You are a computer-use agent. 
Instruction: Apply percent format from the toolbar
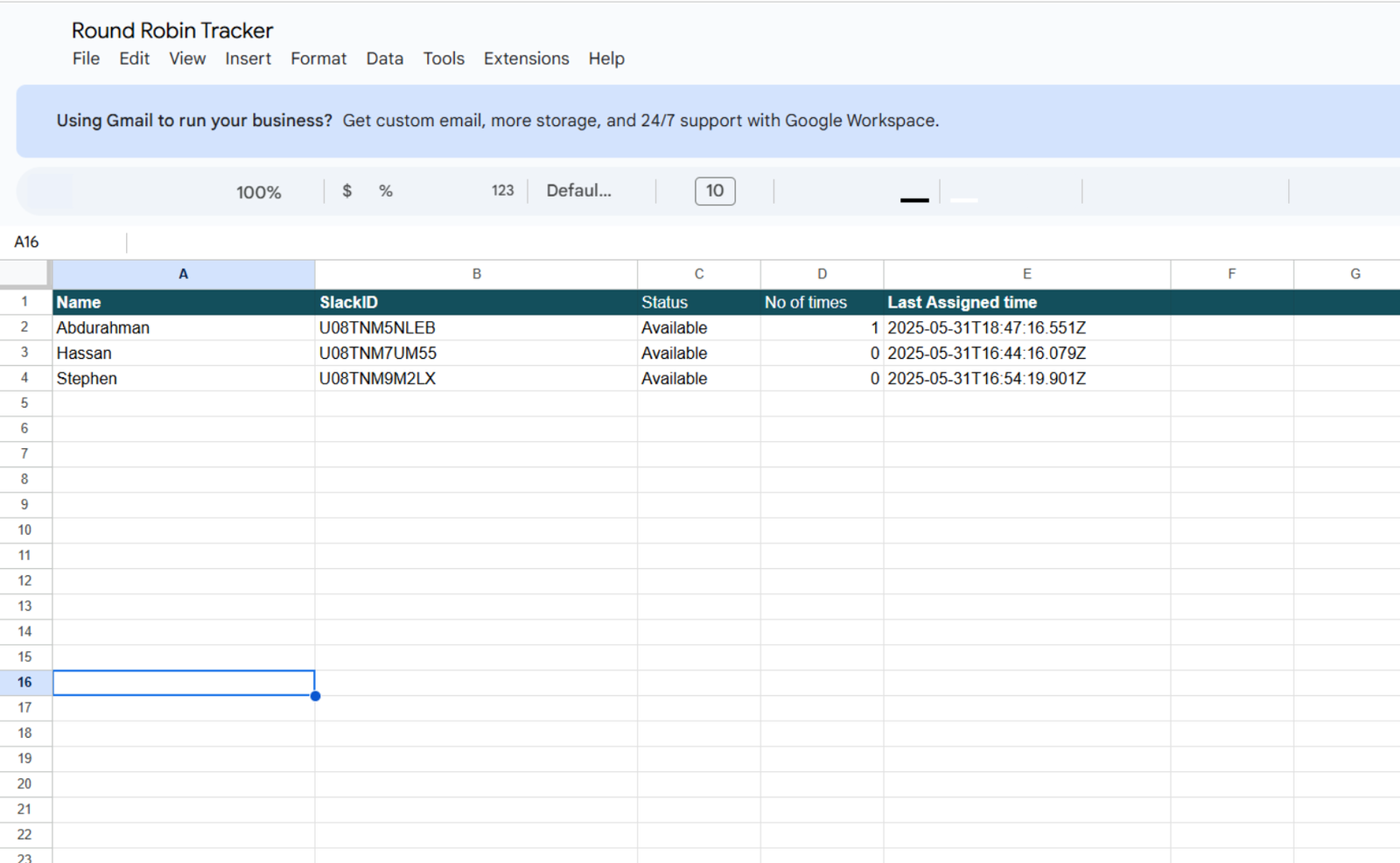(x=386, y=191)
